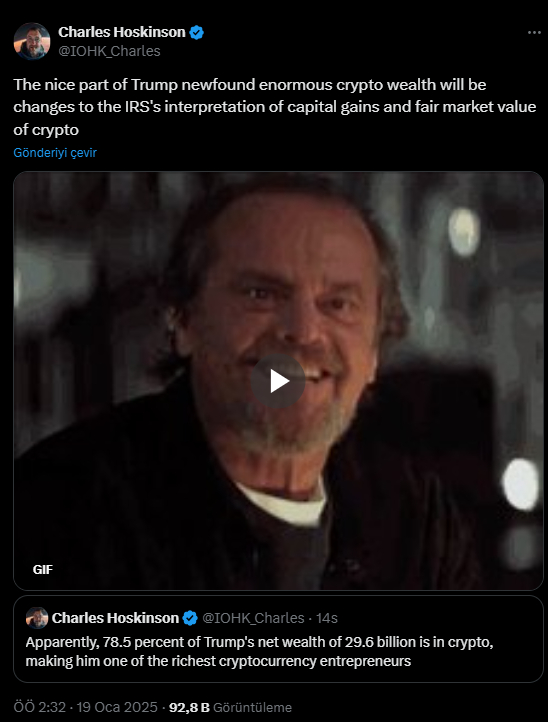Click the Görüntüleme views label
The image size is (548, 722).
tap(252, 707)
